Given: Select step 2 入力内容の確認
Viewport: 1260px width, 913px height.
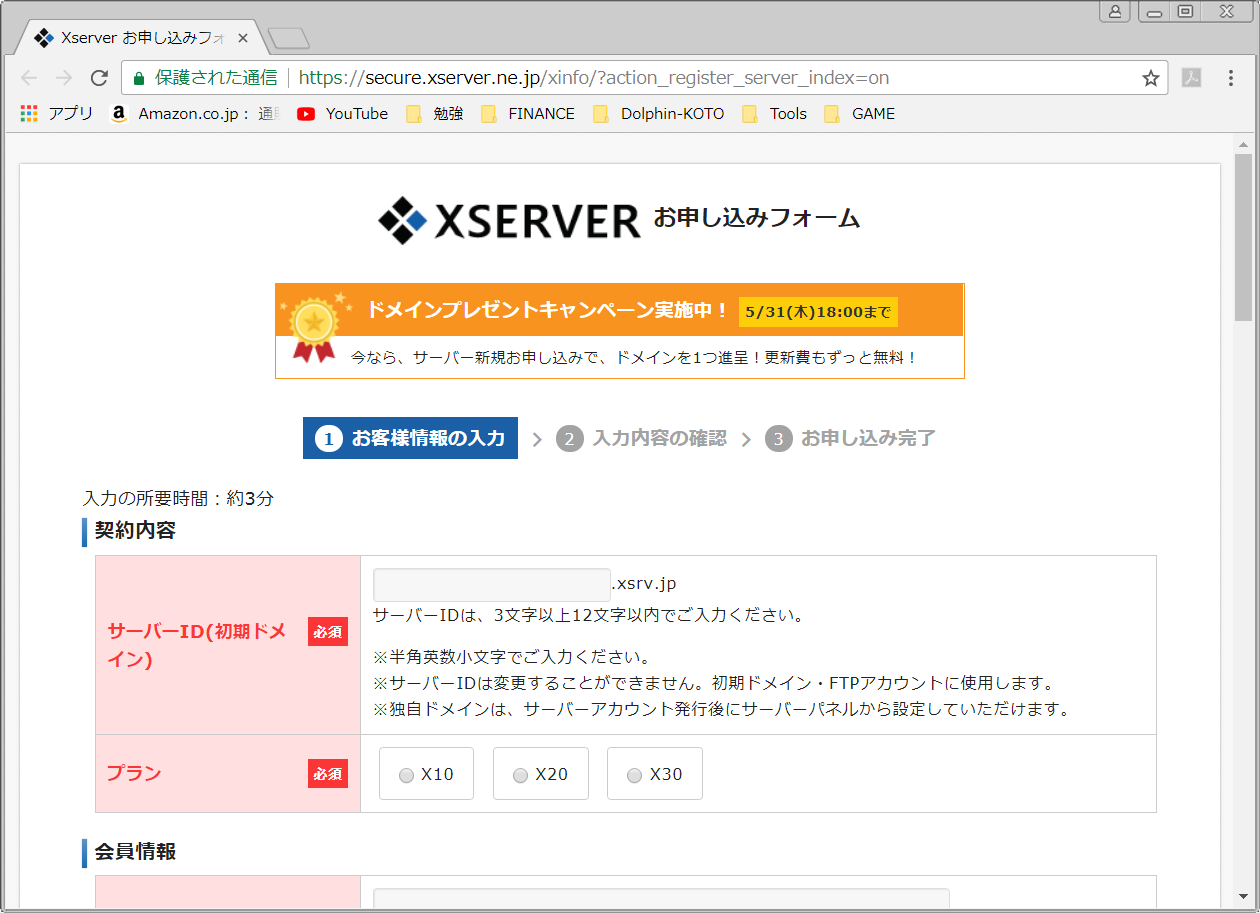Looking at the screenshot, I should click(x=641, y=438).
